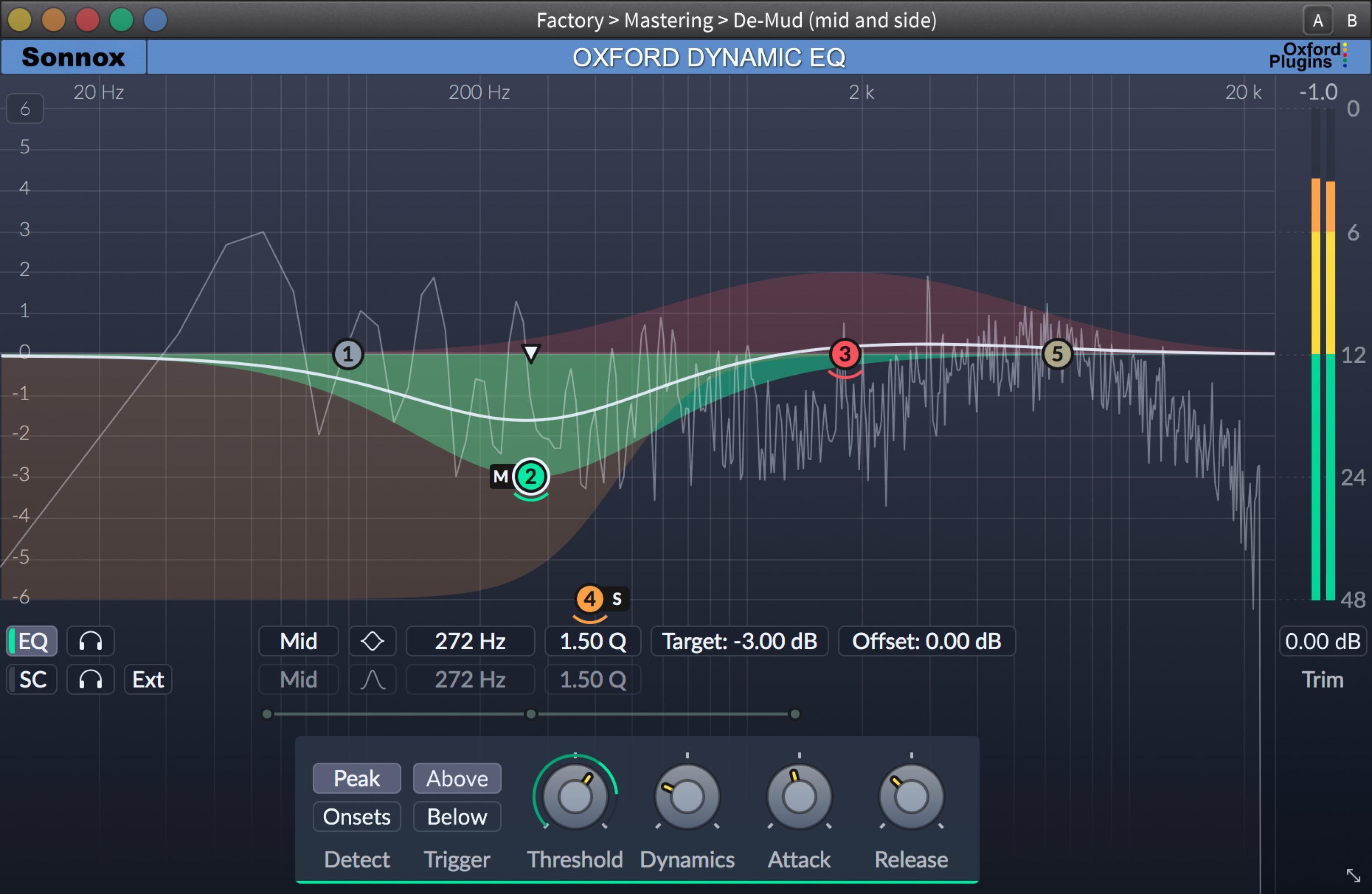The image size is (1372, 894).
Task: Enable headphone audition next to EQ button
Action: tap(90, 641)
